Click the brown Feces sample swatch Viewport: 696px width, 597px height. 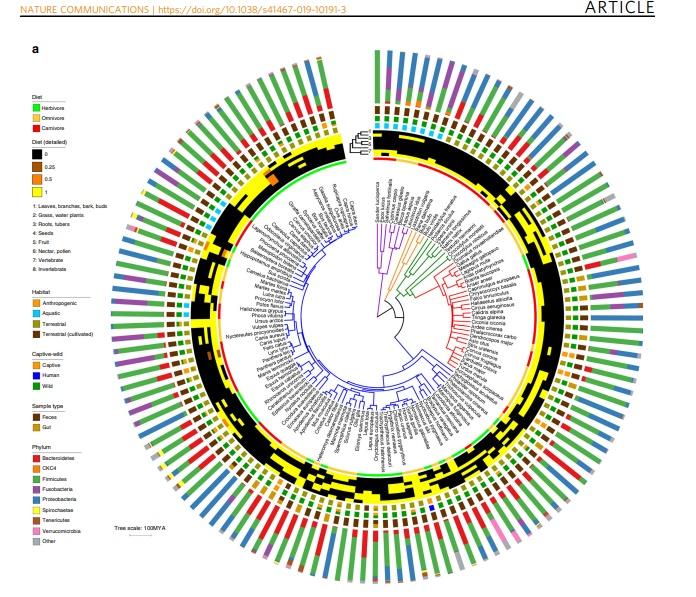pyautogui.click(x=36, y=417)
